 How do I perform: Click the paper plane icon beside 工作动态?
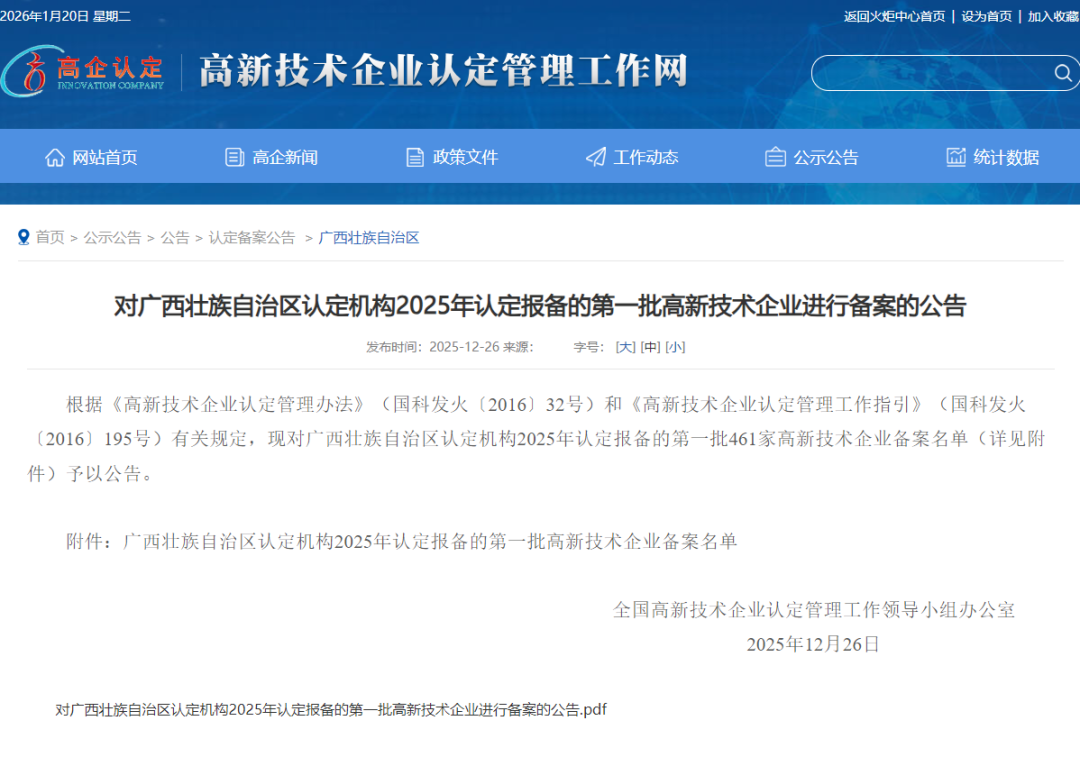point(596,157)
